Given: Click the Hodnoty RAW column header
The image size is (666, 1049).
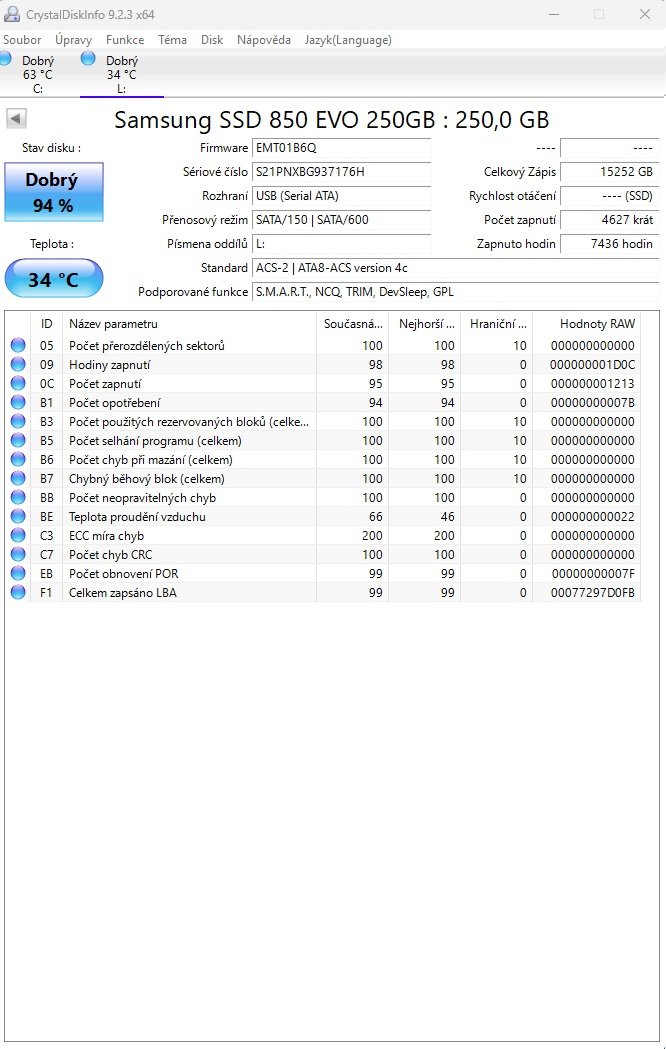Looking at the screenshot, I should click(586, 324).
